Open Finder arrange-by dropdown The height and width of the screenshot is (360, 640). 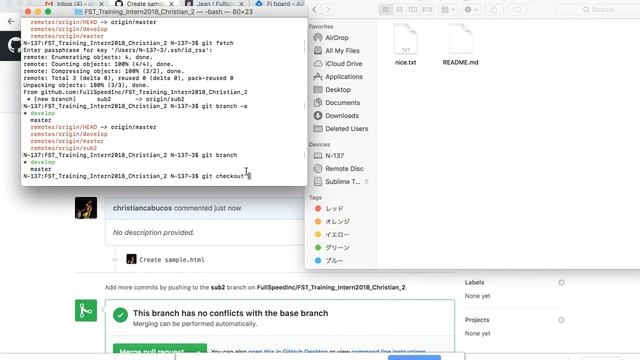click(448, 9)
